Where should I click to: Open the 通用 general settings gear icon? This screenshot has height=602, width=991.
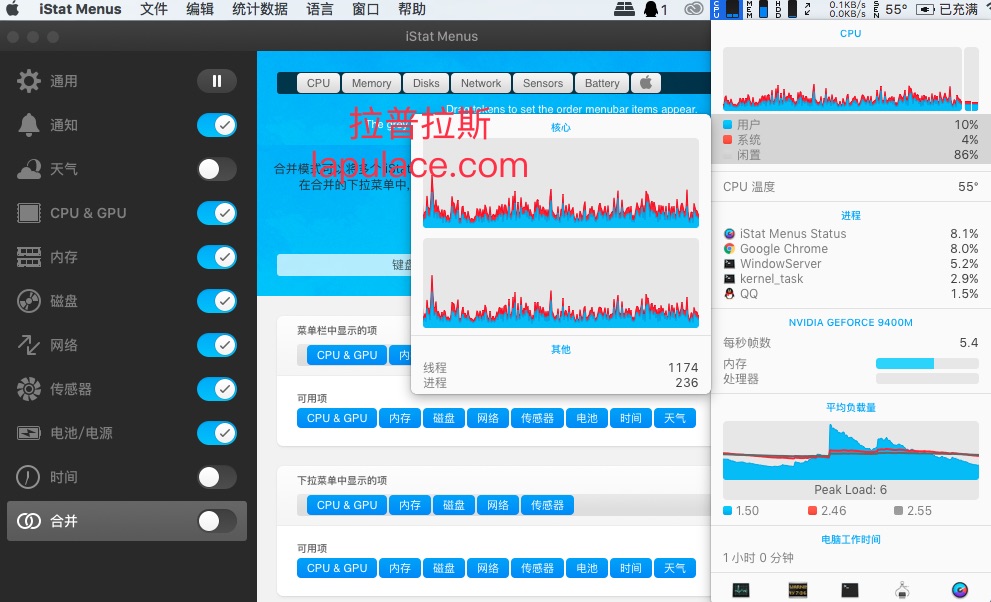point(28,81)
